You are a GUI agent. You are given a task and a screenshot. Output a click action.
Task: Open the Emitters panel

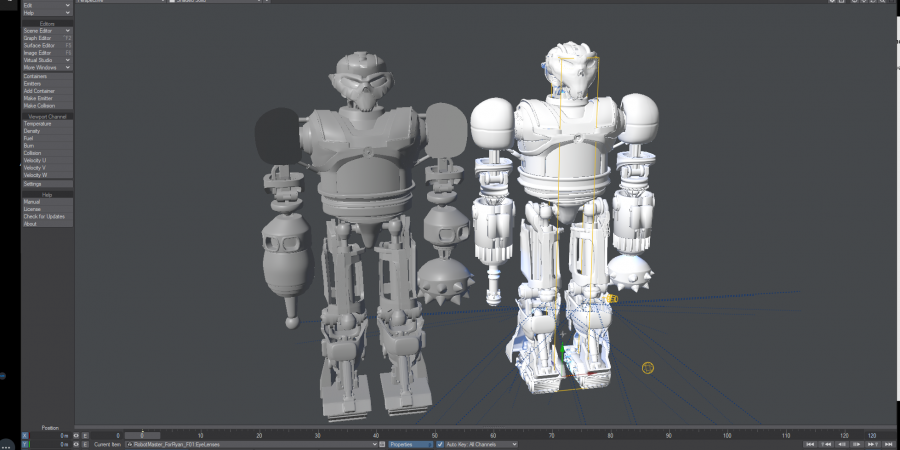[x=47, y=84]
